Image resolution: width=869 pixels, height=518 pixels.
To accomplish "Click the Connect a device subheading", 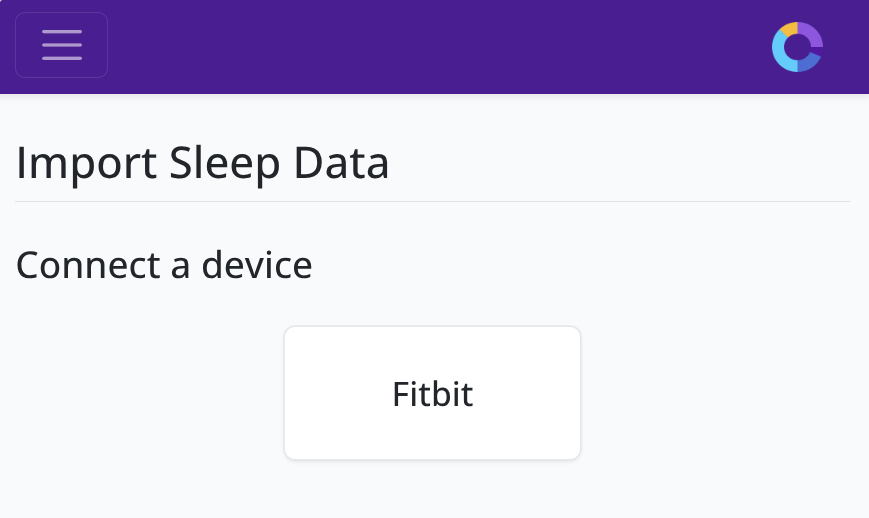I will (164, 265).
